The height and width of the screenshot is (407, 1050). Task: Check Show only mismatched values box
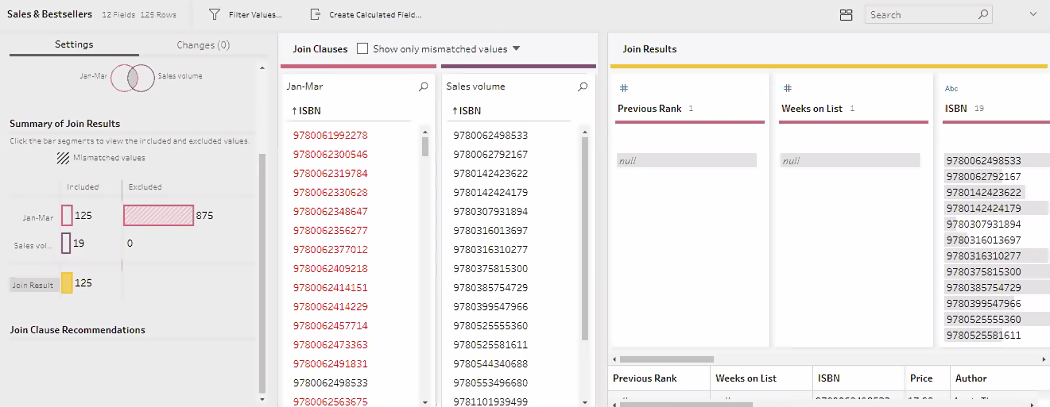[363, 48]
